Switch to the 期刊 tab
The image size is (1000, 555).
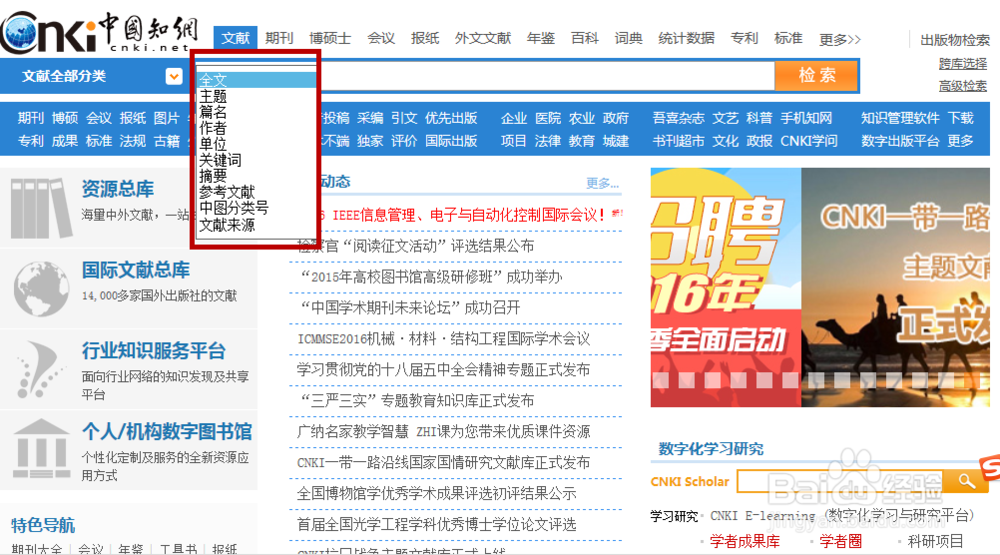pos(279,38)
